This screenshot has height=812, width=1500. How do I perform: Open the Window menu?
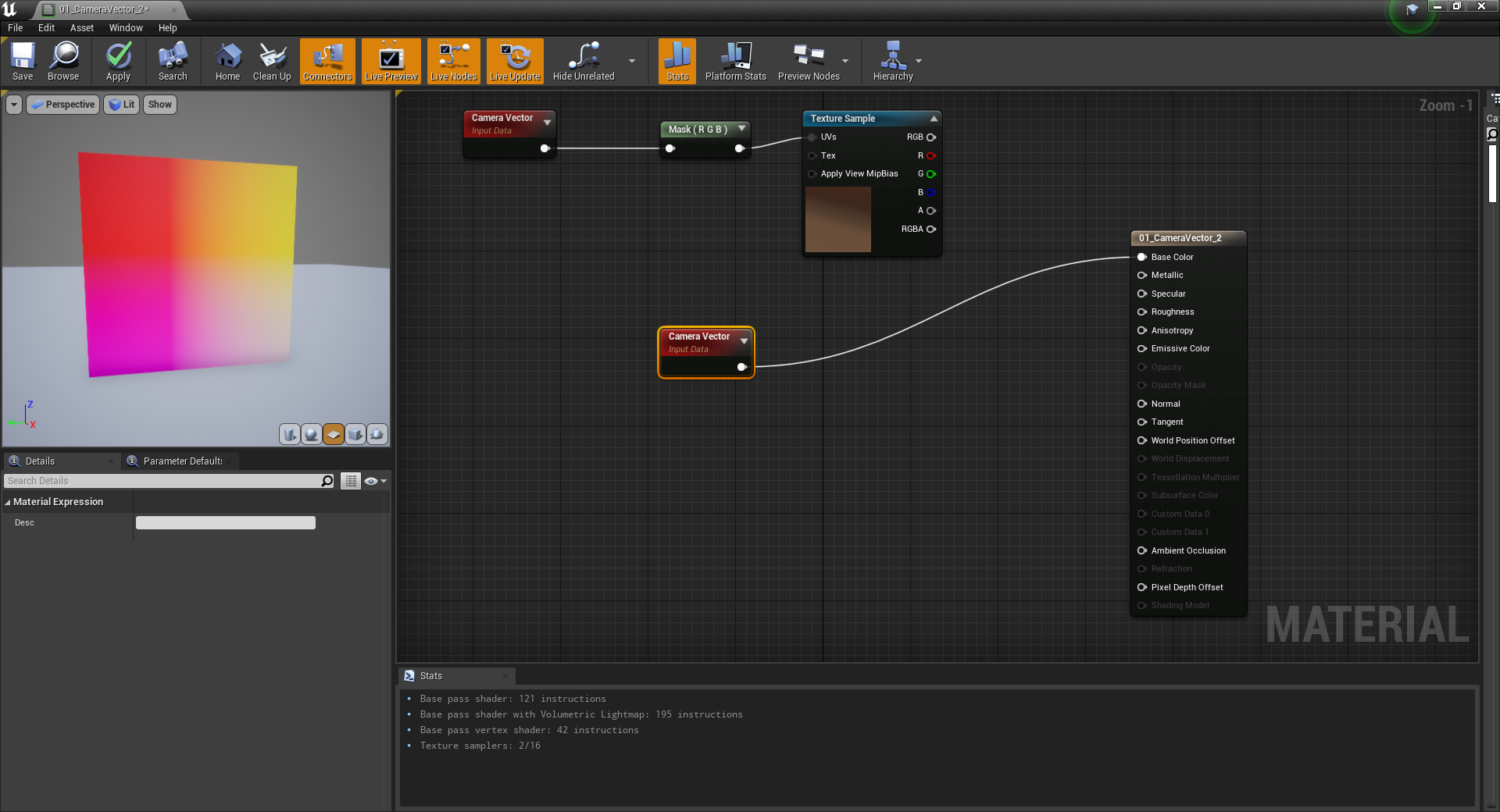coord(125,27)
